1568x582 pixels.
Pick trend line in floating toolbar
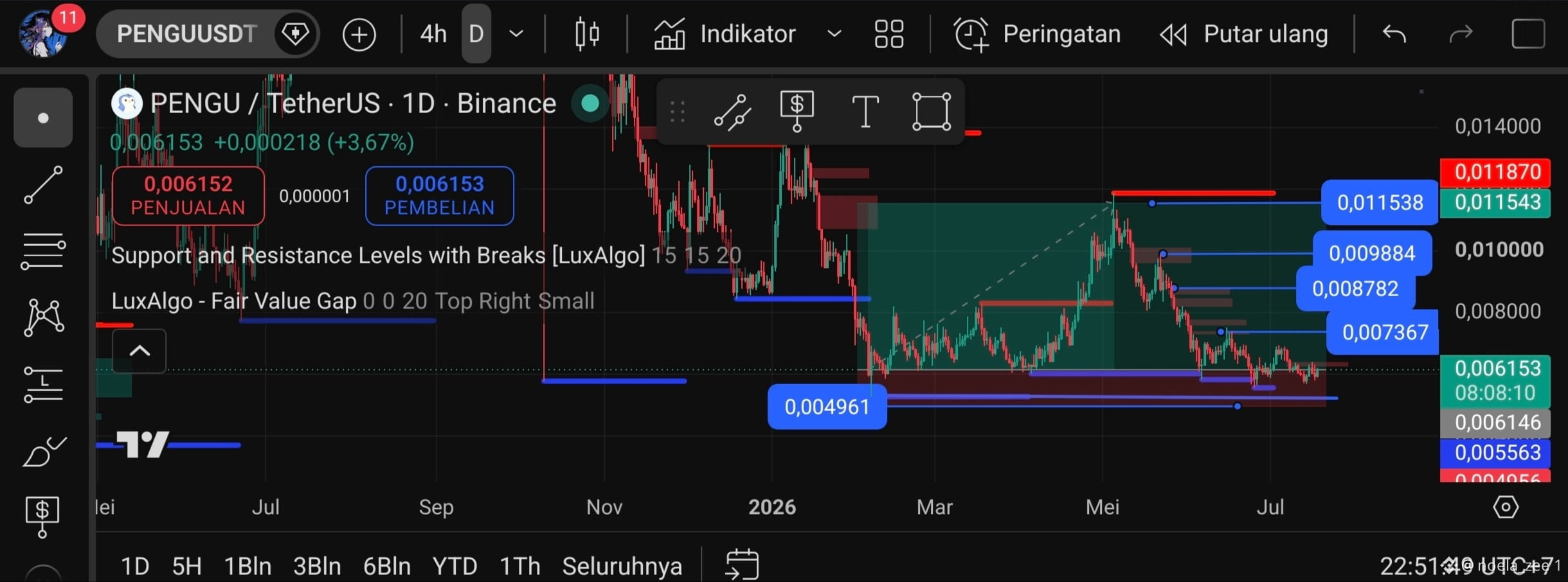(732, 112)
